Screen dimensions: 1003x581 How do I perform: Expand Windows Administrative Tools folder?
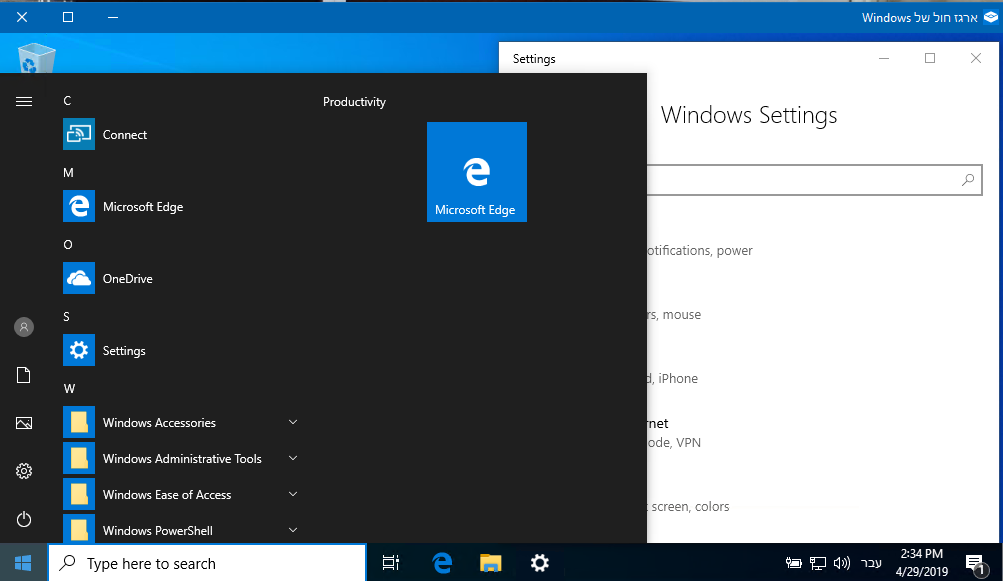(x=180, y=459)
